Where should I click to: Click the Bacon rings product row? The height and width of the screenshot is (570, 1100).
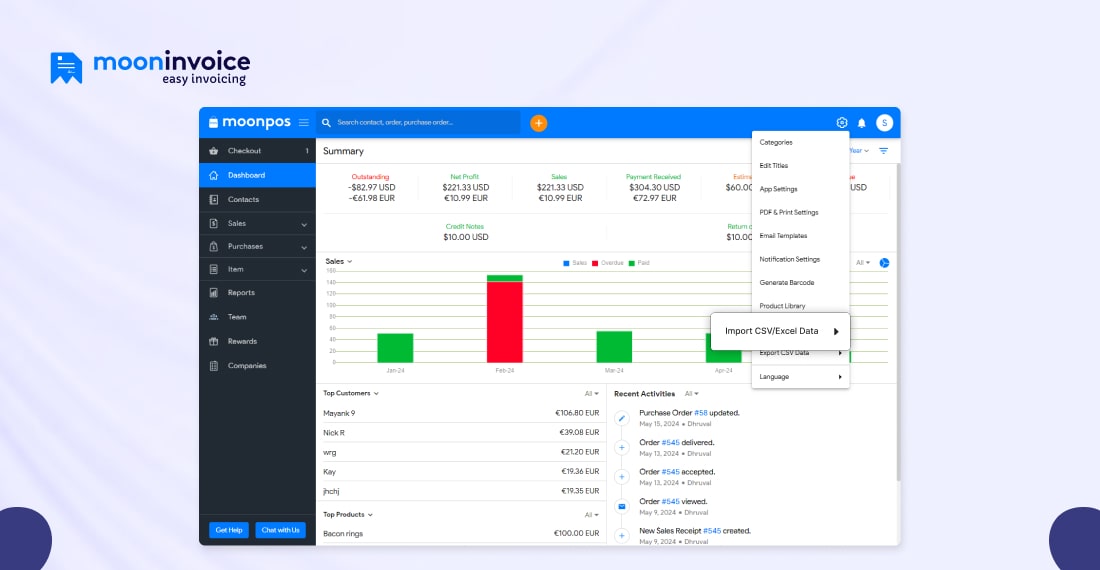pos(461,534)
